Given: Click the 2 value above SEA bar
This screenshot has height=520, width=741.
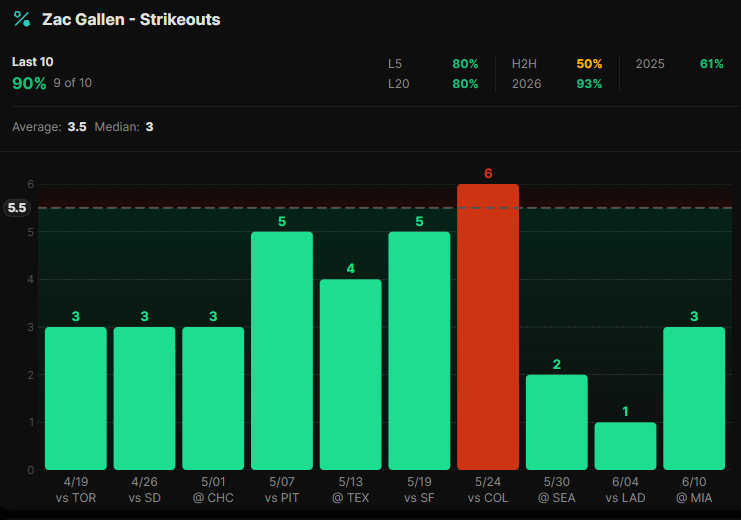Looking at the screenshot, I should tap(557, 364).
